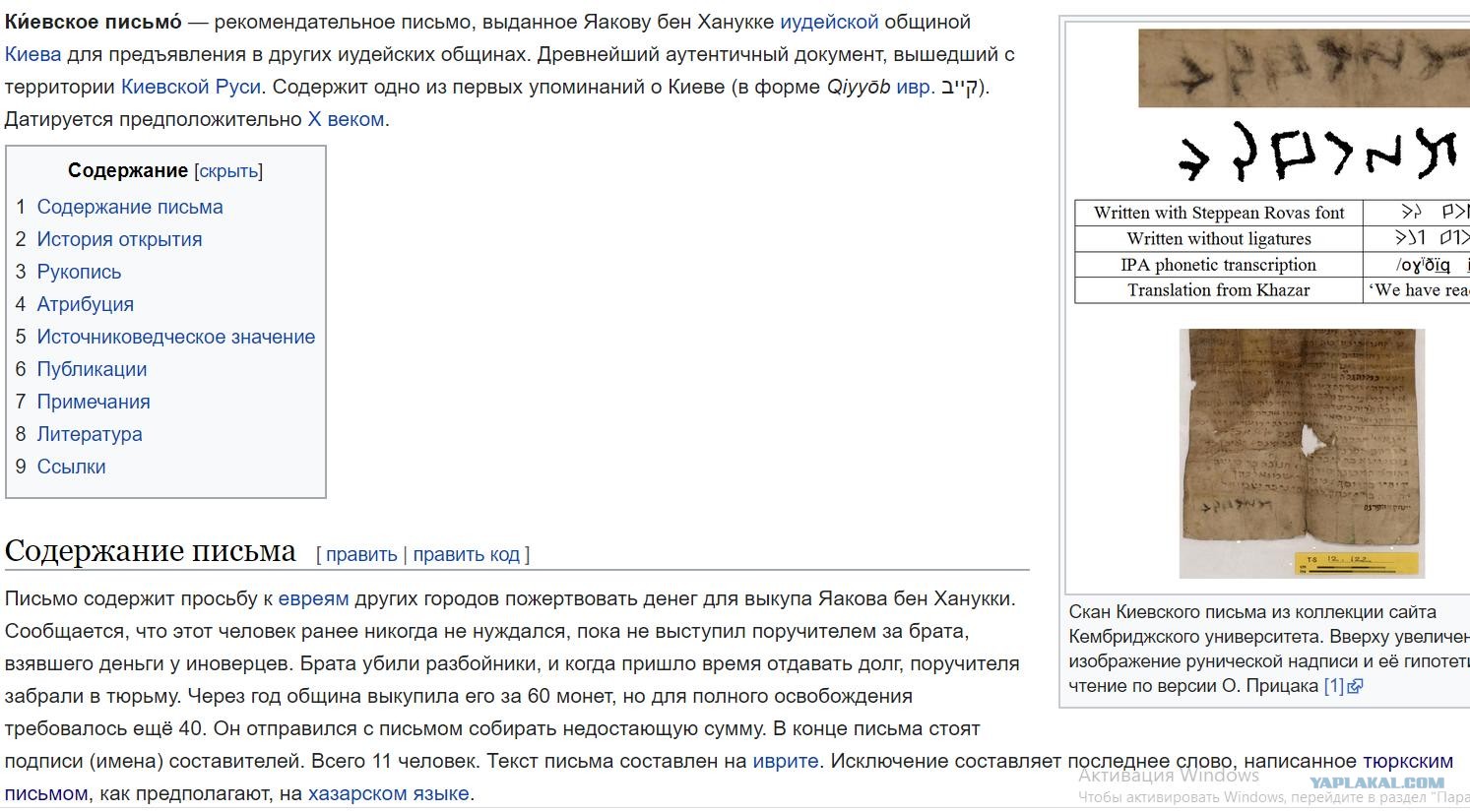The width and height of the screenshot is (1470, 812).
Task: Select 'Литература' in the contents list
Action: (x=90, y=434)
